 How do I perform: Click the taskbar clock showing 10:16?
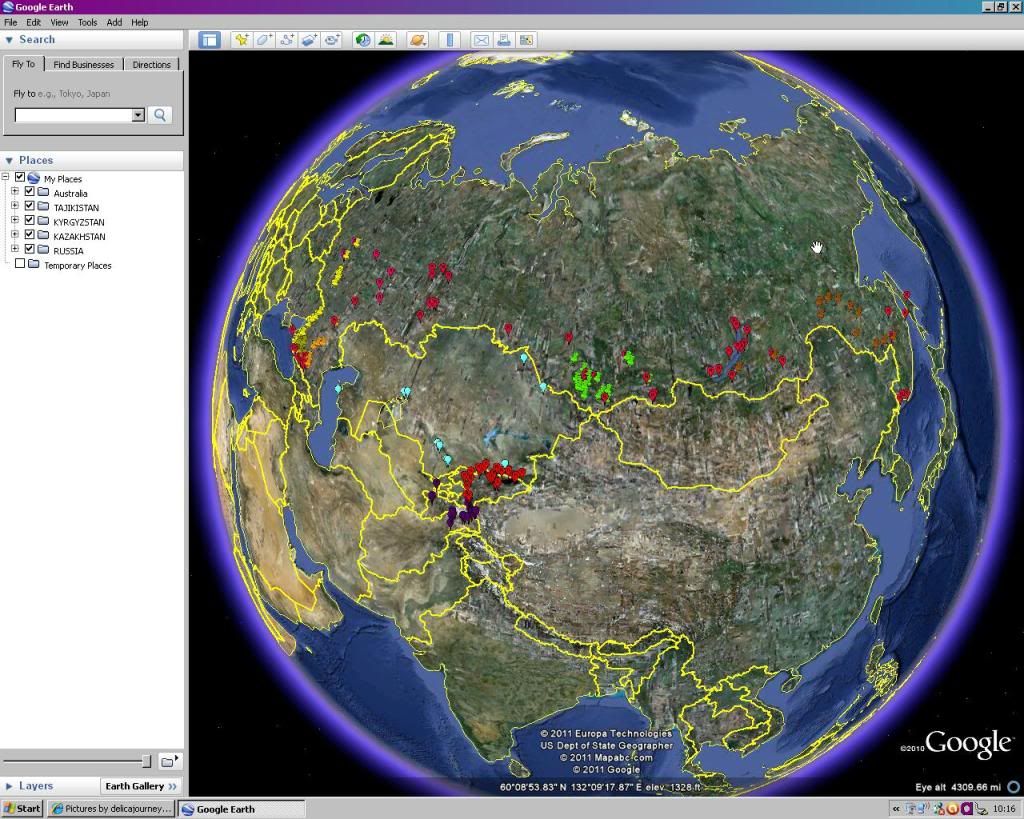pyautogui.click(x=1004, y=809)
